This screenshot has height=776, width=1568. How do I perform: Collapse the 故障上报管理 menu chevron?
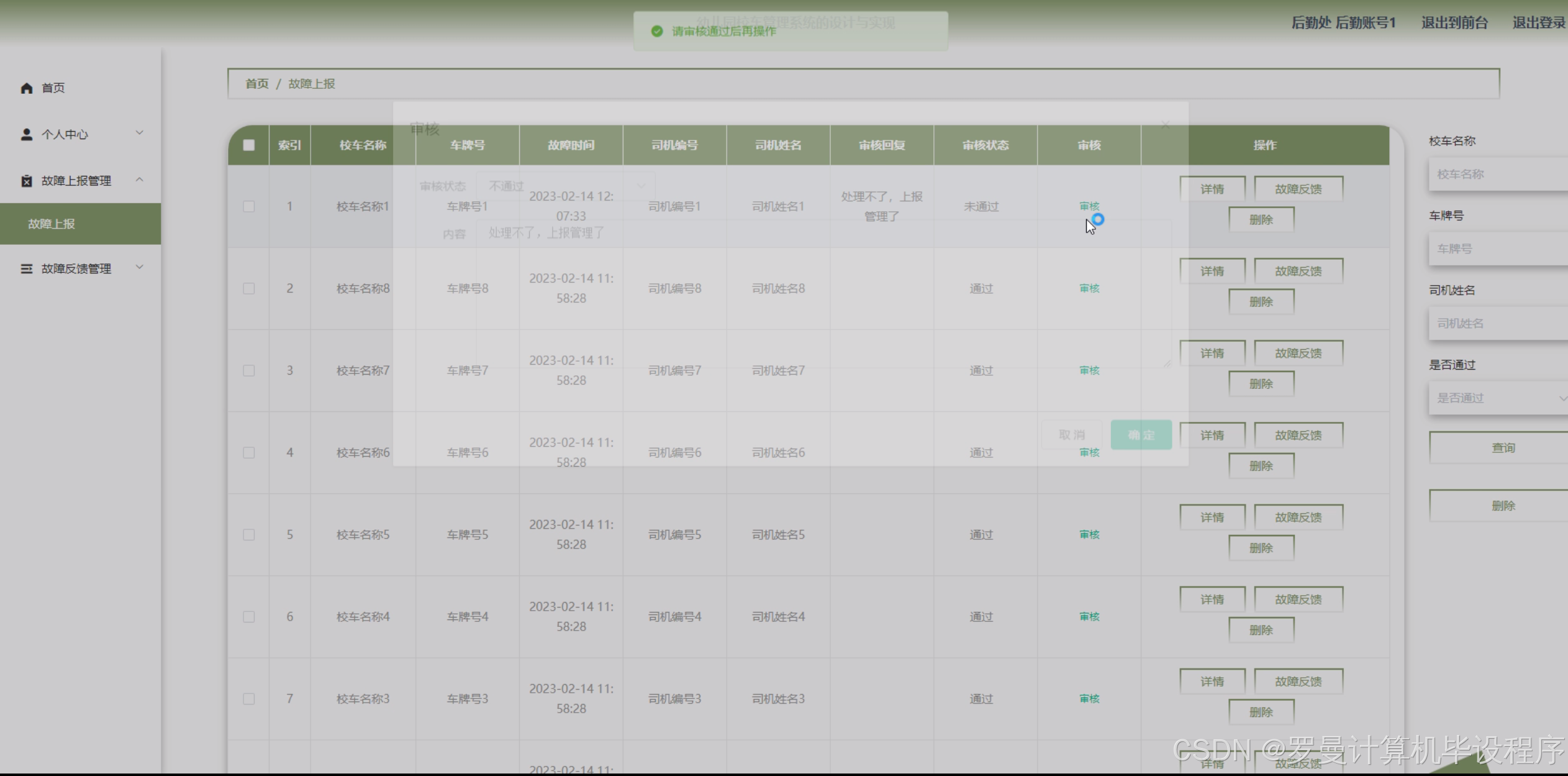(140, 180)
